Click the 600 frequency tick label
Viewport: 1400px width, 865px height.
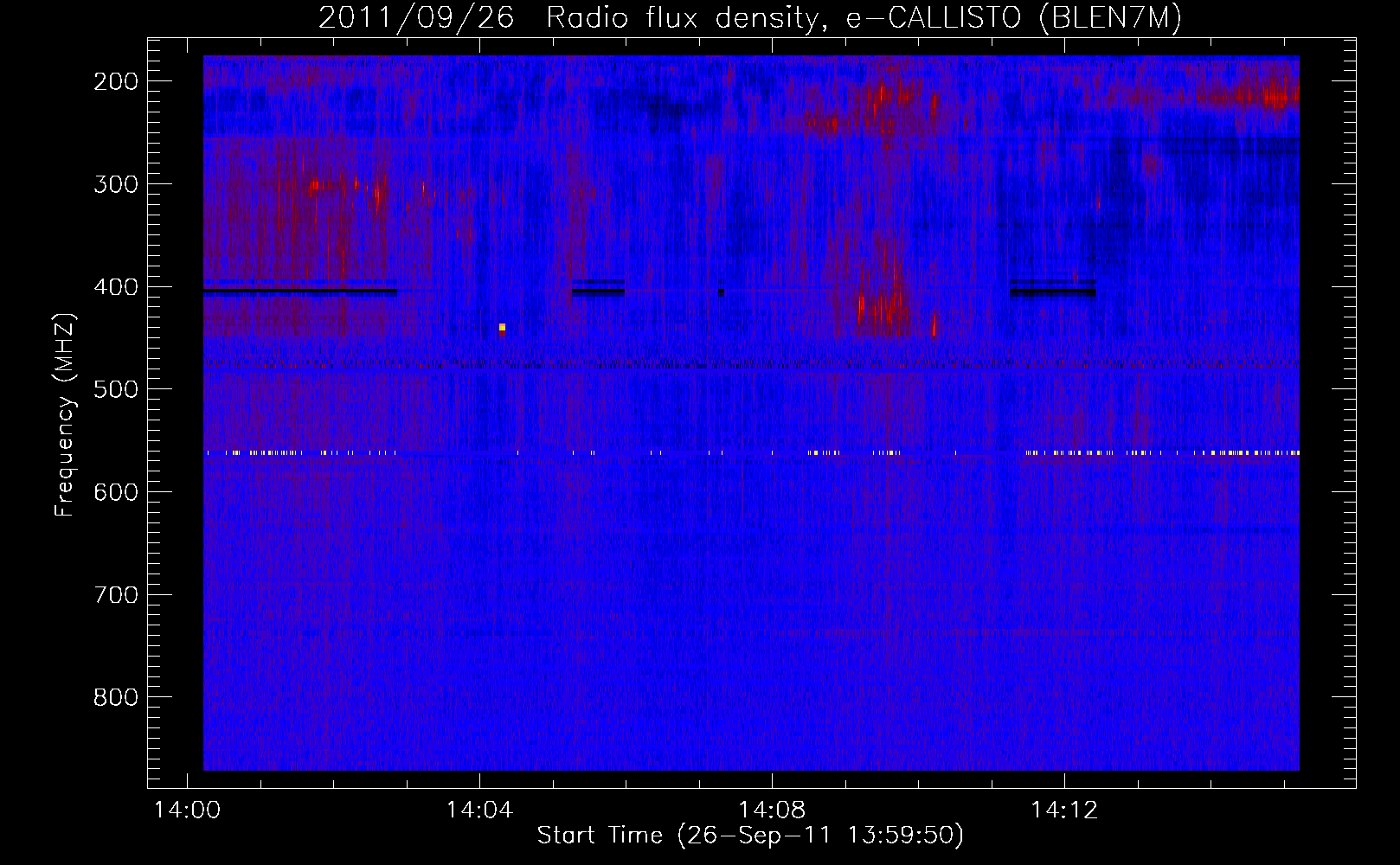[x=116, y=492]
